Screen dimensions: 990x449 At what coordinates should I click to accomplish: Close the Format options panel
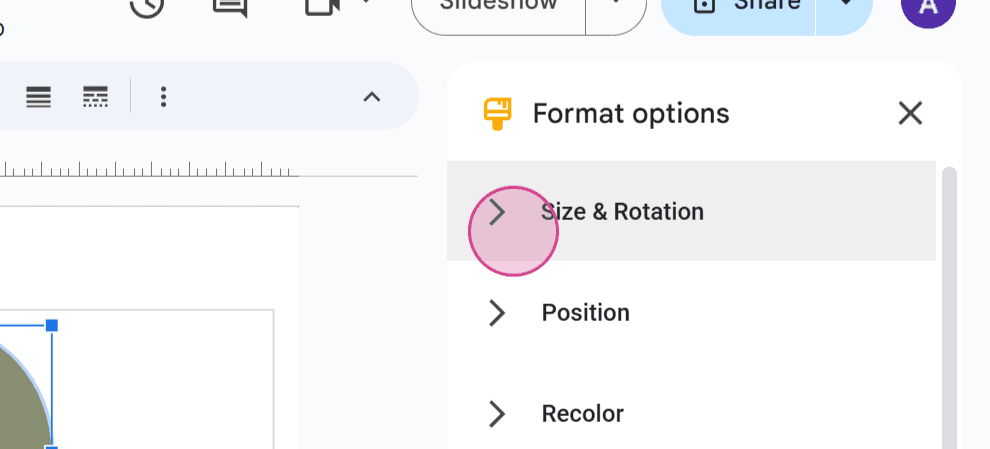[910, 114]
